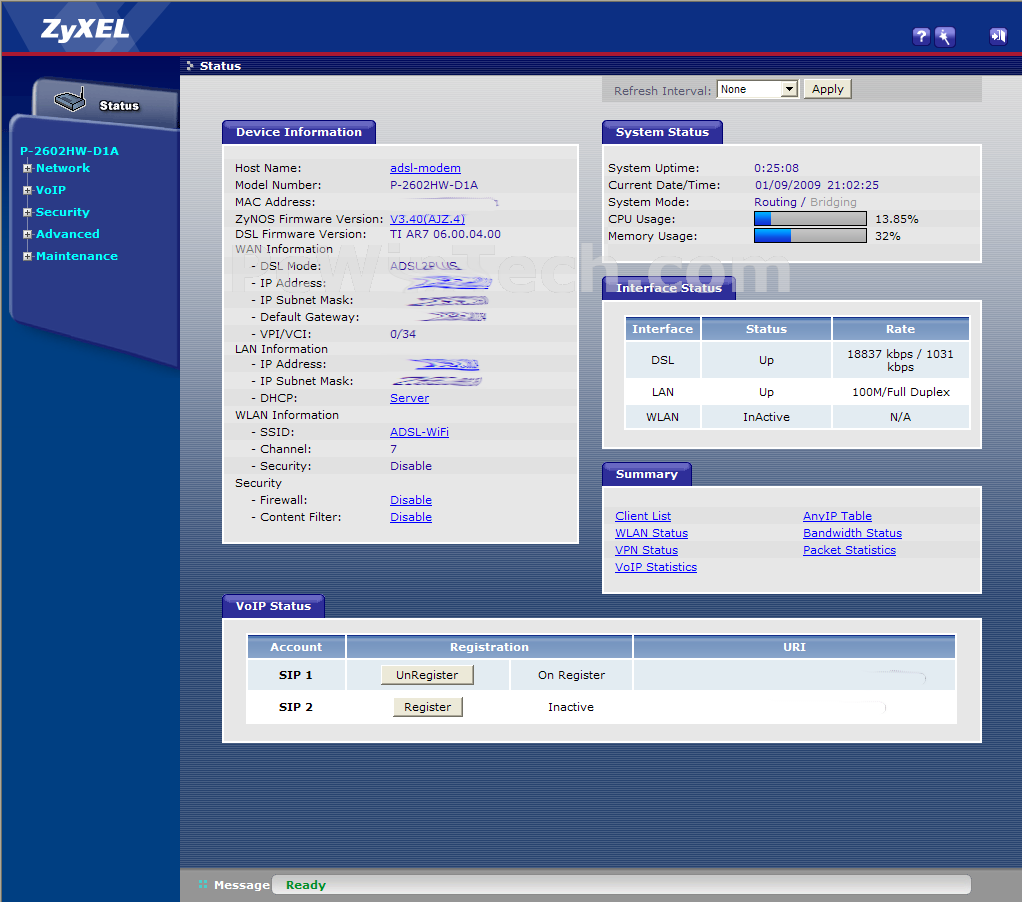Click the System Status panel header
This screenshot has width=1022, height=902.
tap(662, 132)
